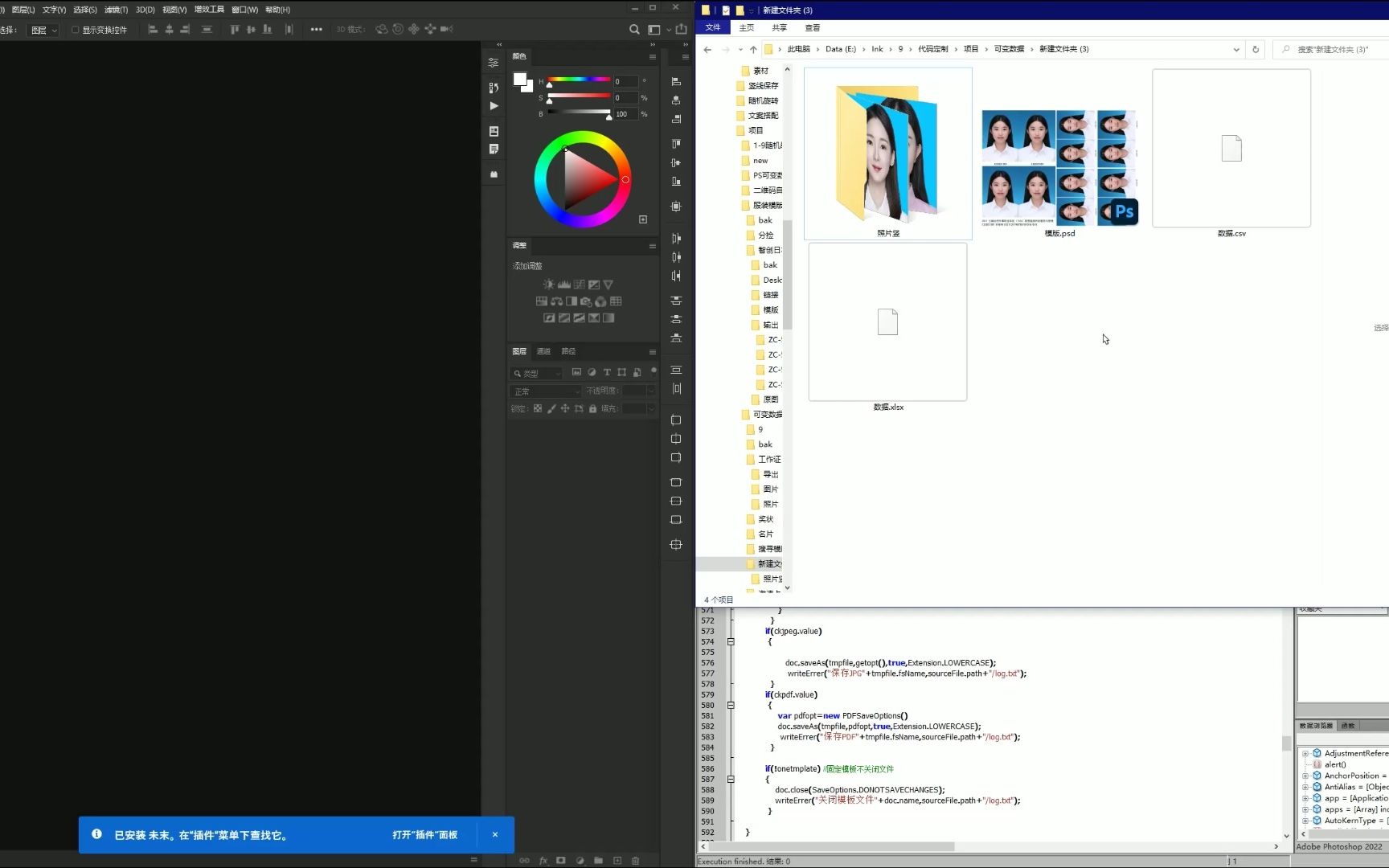Click the align horizontal centers icon

[x=169, y=29]
